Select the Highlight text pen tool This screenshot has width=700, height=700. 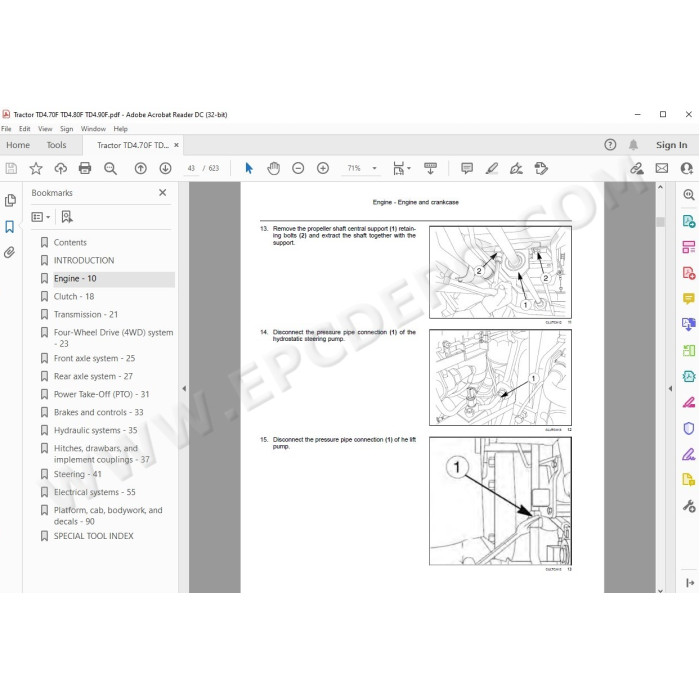492,168
